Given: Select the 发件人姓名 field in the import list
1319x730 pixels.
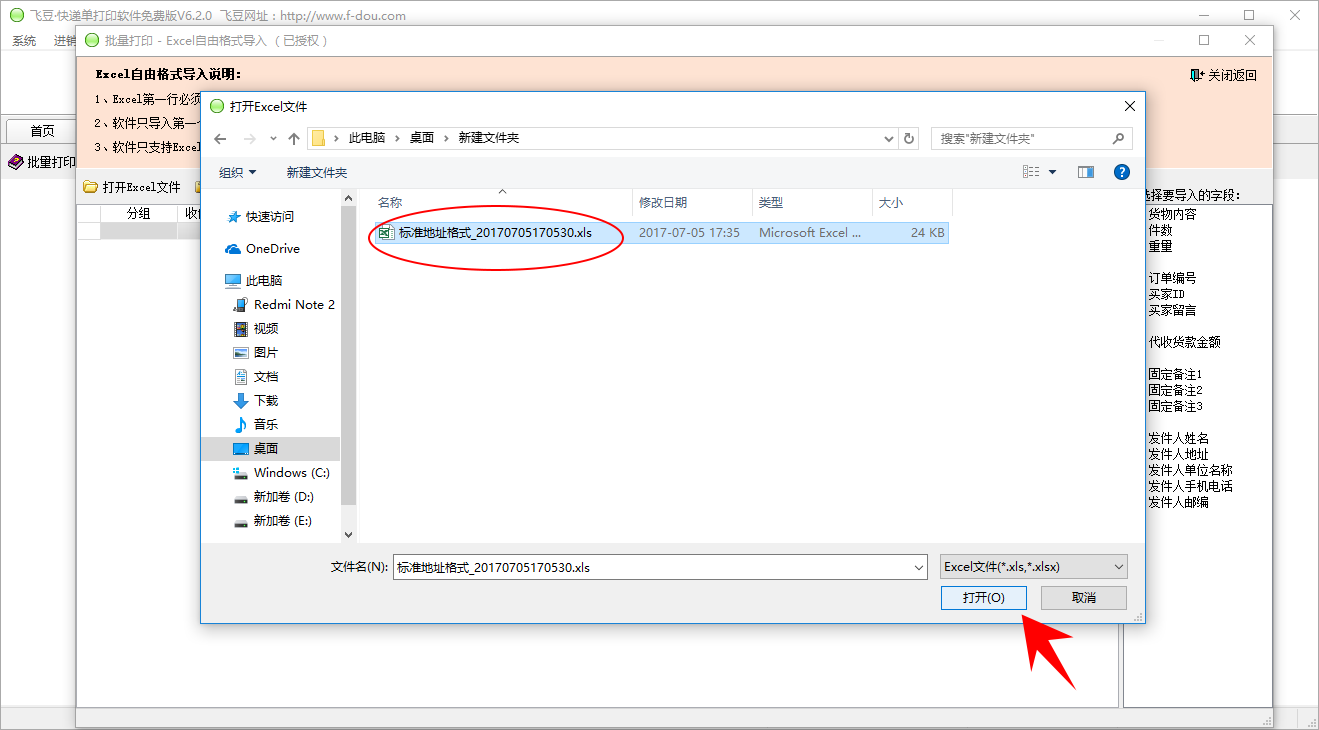Looking at the screenshot, I should [x=1178, y=438].
